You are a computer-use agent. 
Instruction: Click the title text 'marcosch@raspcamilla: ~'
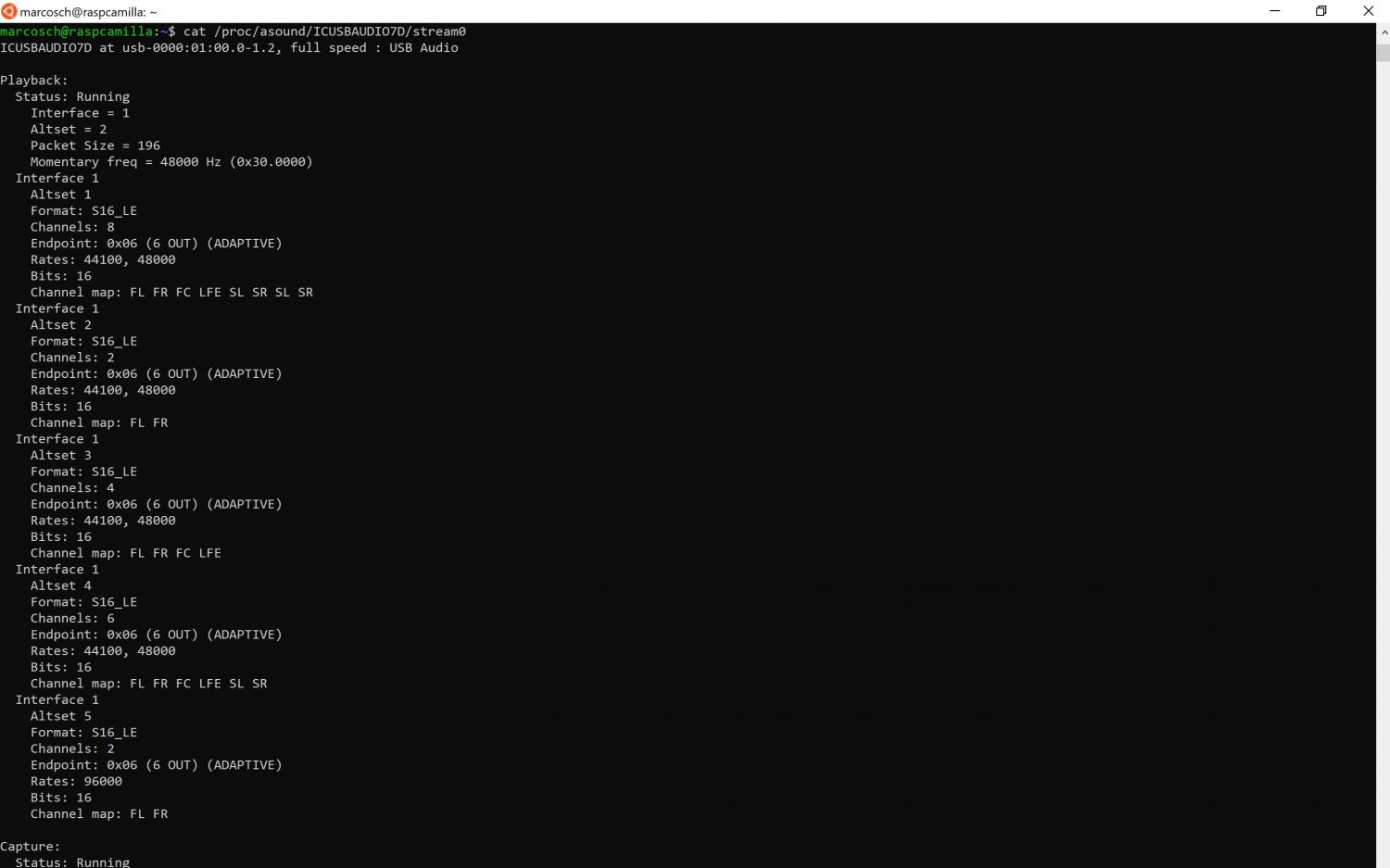click(x=89, y=12)
